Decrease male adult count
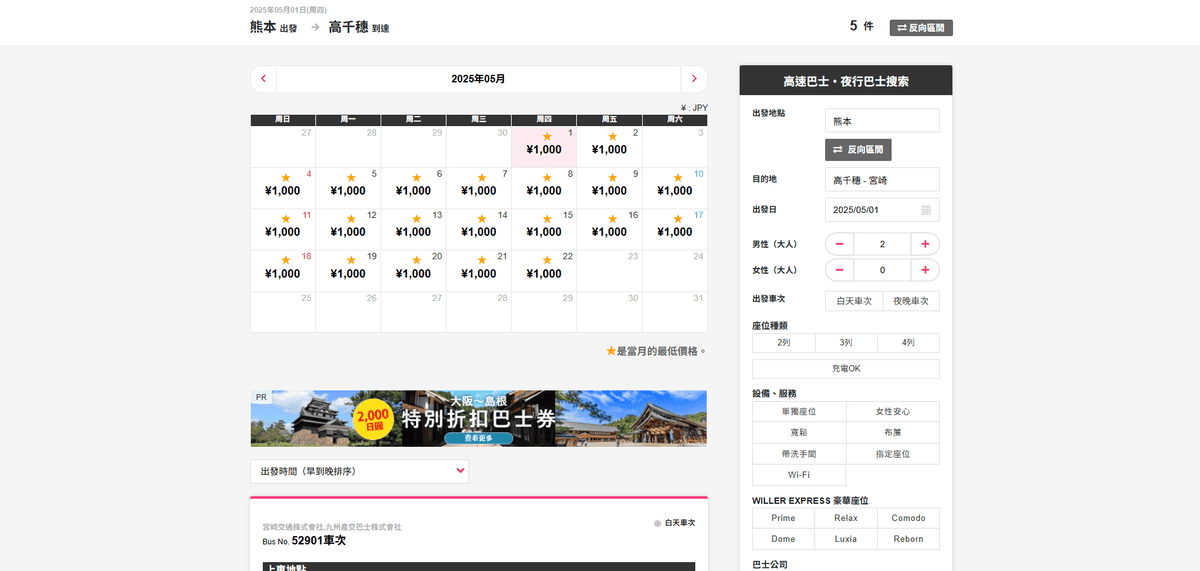Image resolution: width=1200 pixels, height=571 pixels. pyautogui.click(x=839, y=244)
